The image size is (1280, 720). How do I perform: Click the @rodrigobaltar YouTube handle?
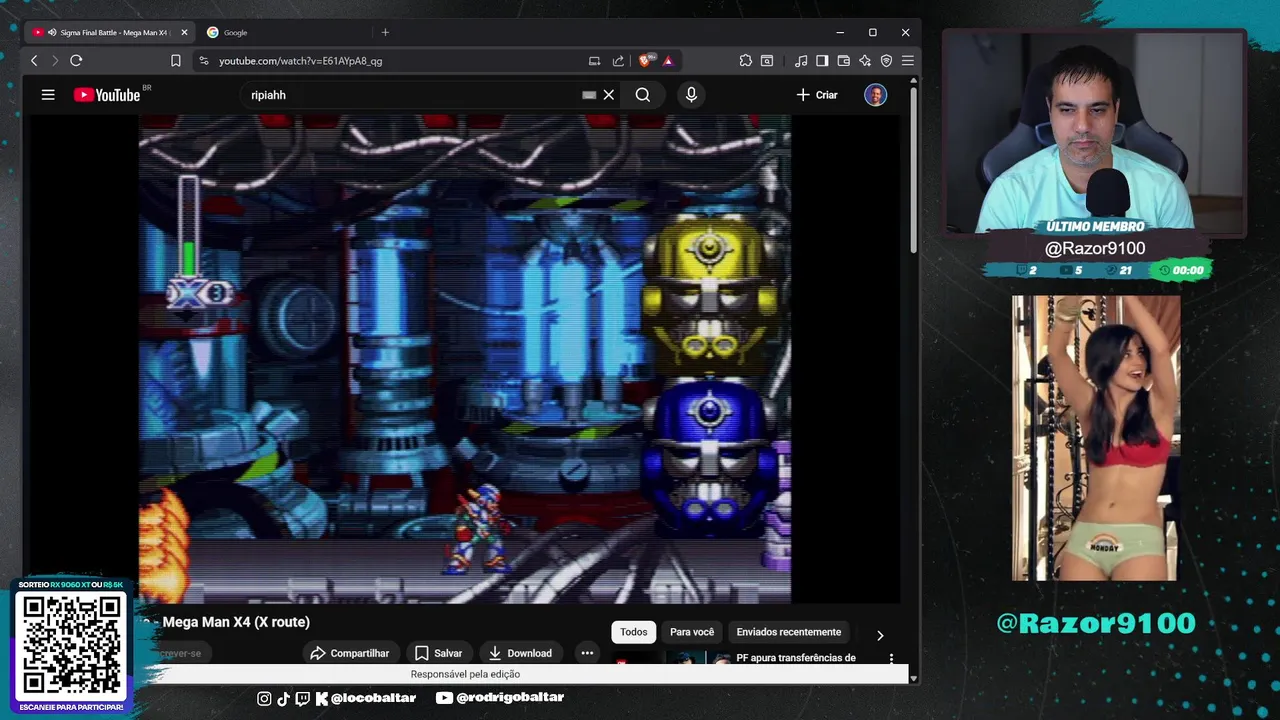(x=510, y=698)
